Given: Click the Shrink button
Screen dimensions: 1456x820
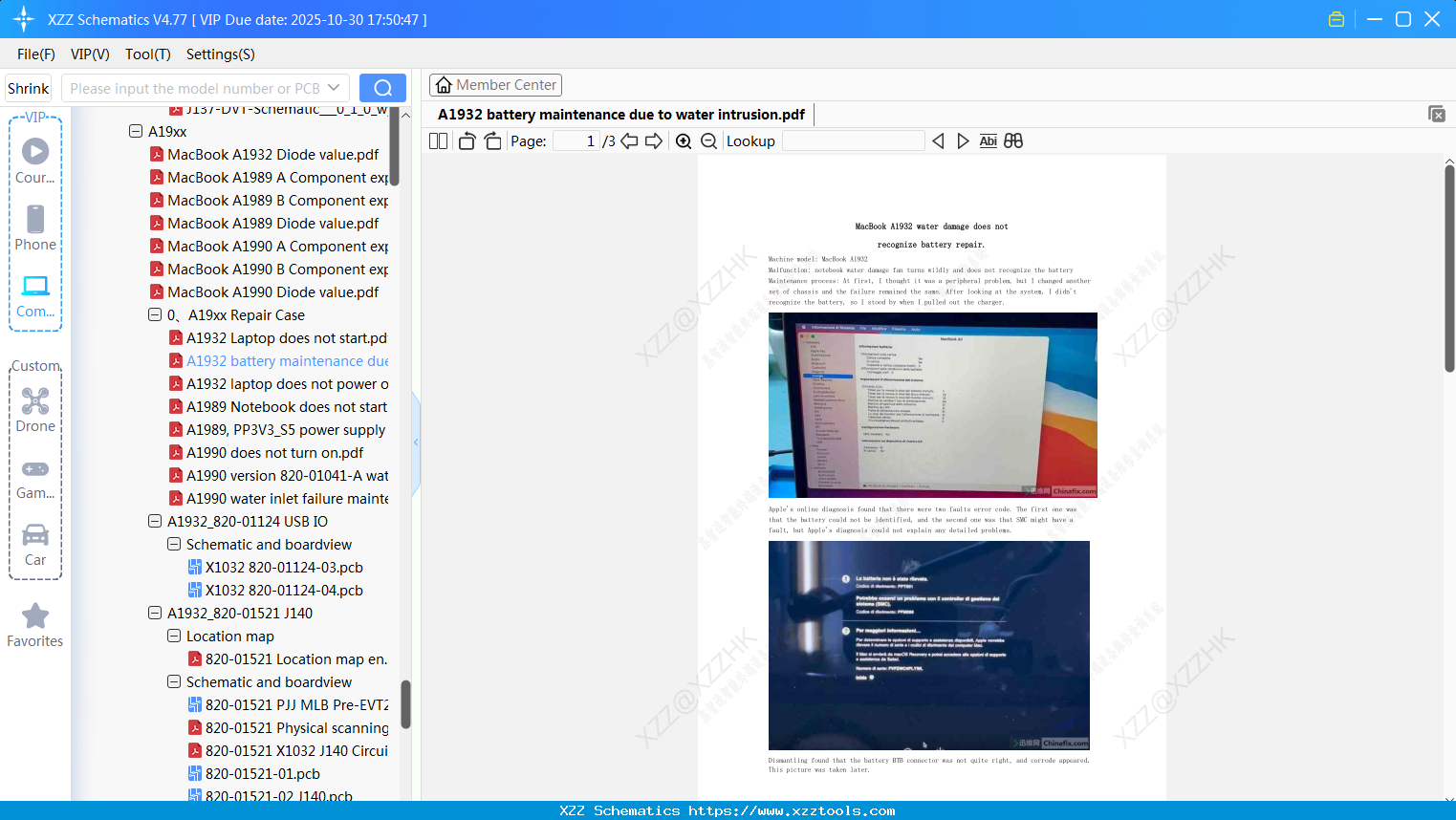Looking at the screenshot, I should [29, 88].
